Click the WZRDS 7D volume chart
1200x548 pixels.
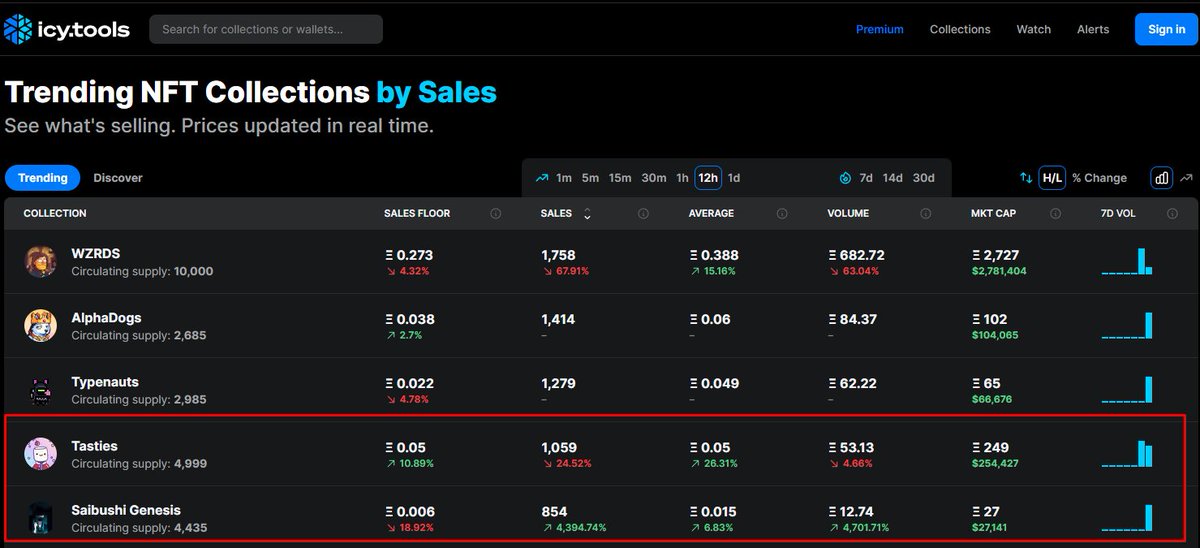coord(1127,261)
